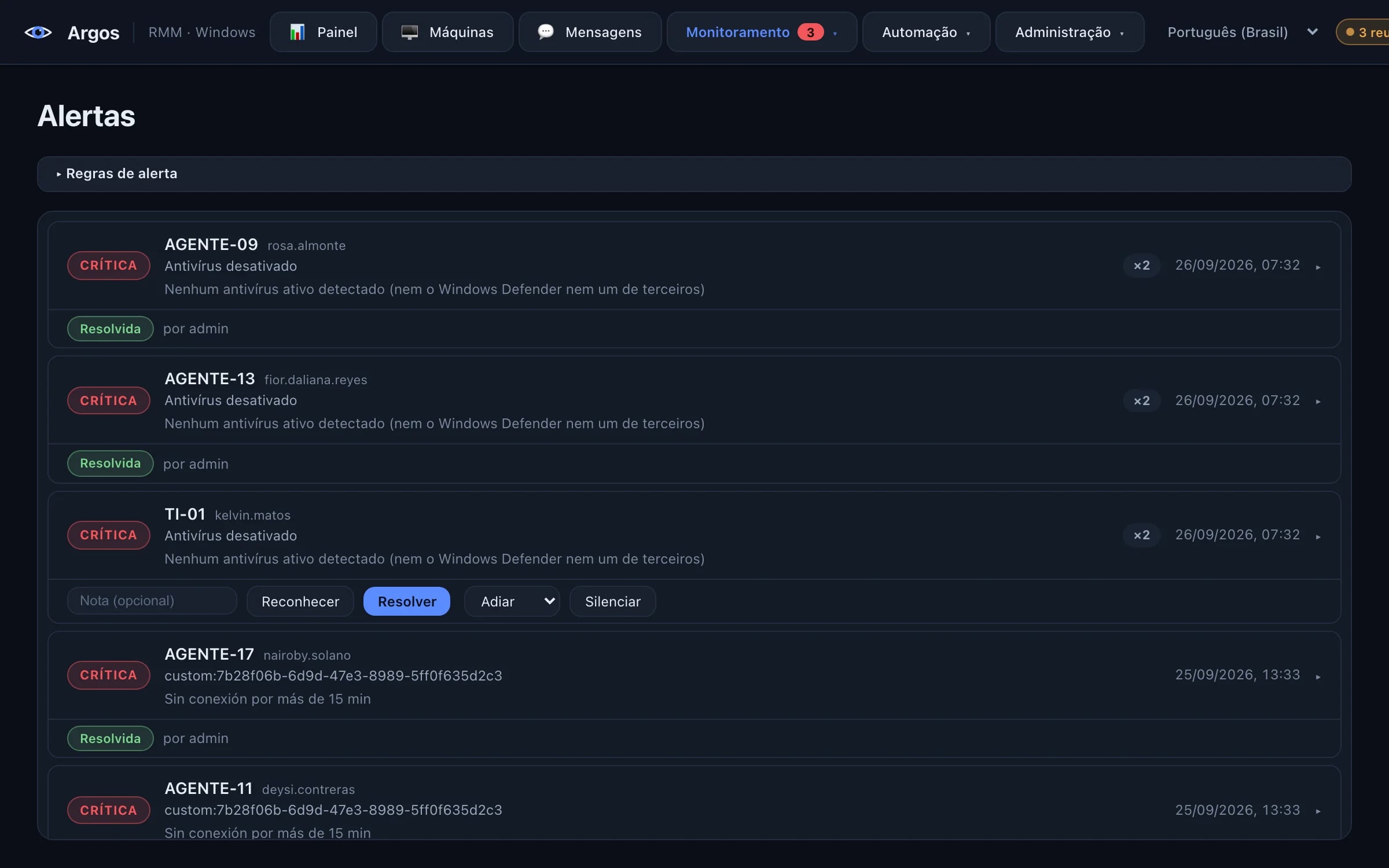Open the Administração menu
Image resolution: width=1389 pixels, height=868 pixels.
[1070, 32]
